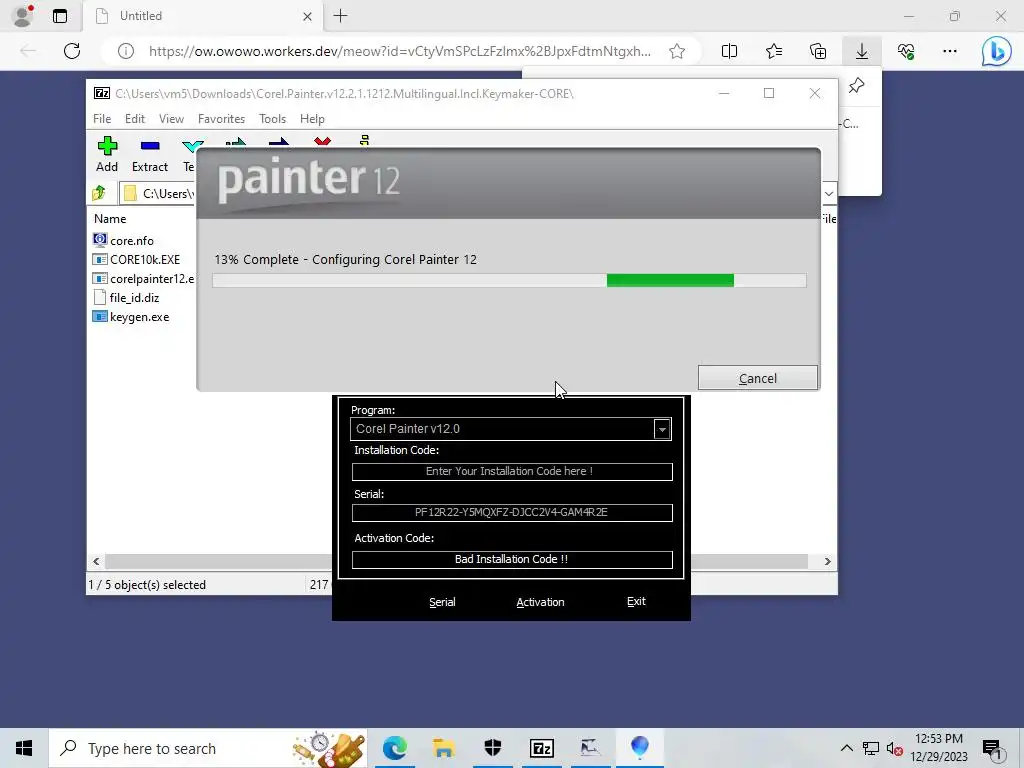The width and height of the screenshot is (1024, 768).
Task: Open the Tools menu in 7-Zip
Action: (272, 119)
